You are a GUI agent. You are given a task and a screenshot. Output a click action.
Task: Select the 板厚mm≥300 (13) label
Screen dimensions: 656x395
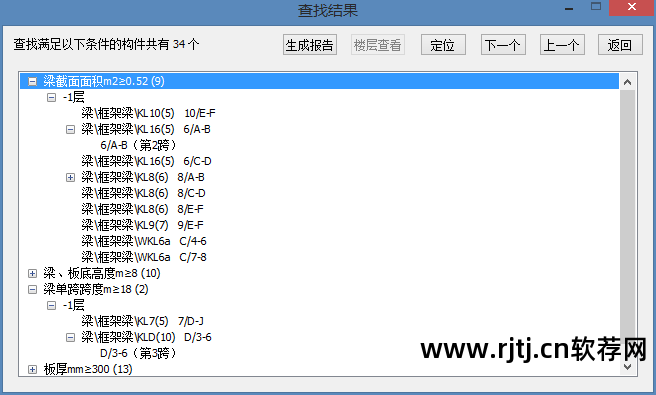click(88, 369)
